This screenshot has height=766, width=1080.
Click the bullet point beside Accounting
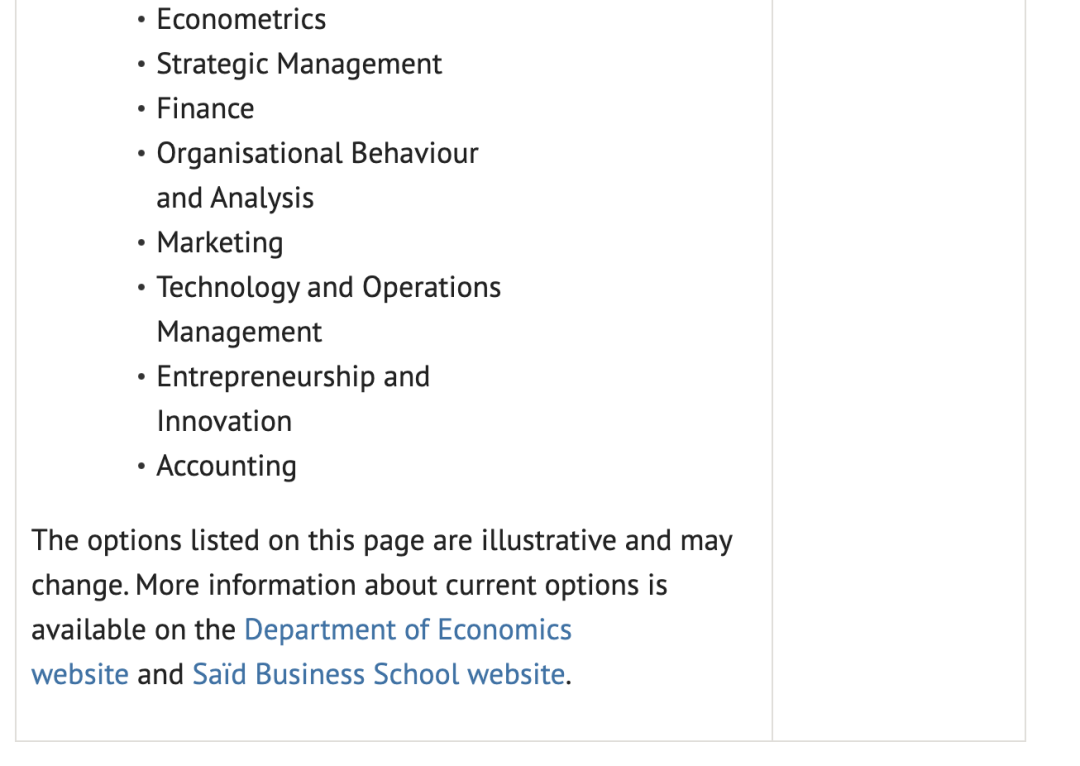click(142, 467)
